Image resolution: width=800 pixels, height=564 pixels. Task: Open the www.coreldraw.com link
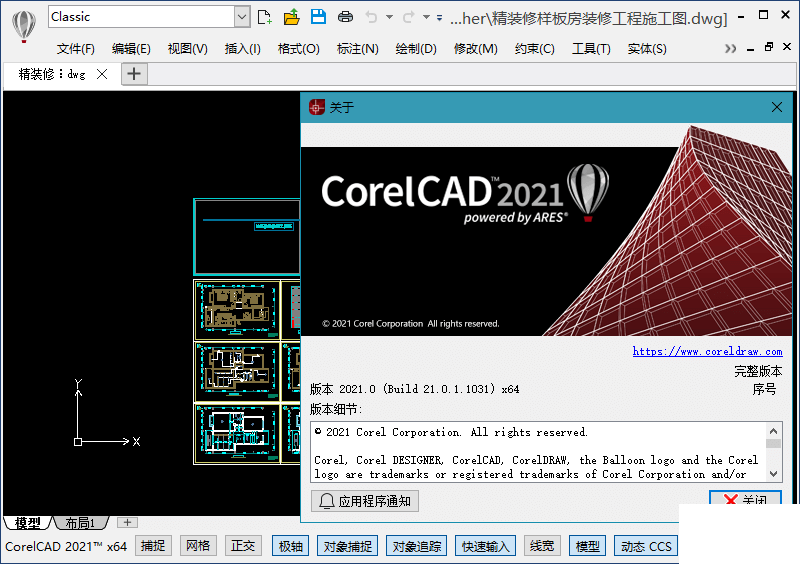707,351
